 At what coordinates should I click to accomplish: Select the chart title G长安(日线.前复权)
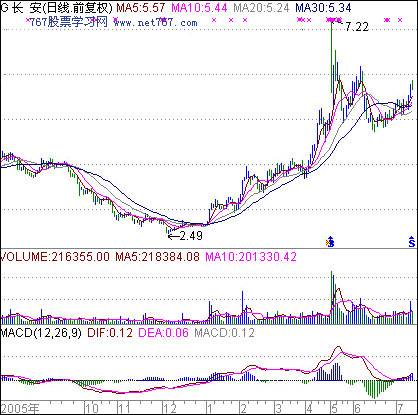coord(56,8)
